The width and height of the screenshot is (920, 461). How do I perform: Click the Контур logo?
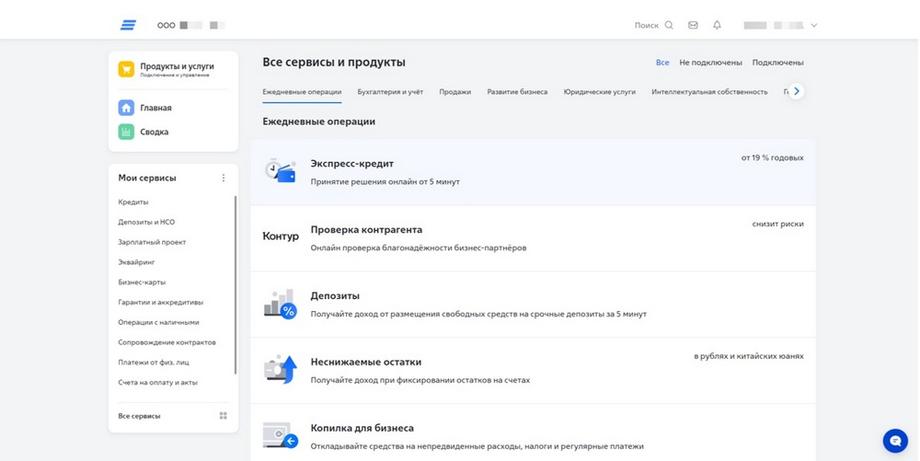click(x=280, y=236)
